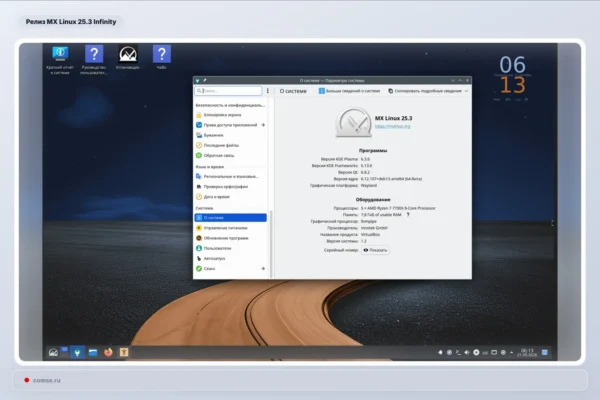Click the AMD Ryzen 7 processor value
Image resolution: width=600 pixels, height=400 pixels.
(x=398, y=208)
